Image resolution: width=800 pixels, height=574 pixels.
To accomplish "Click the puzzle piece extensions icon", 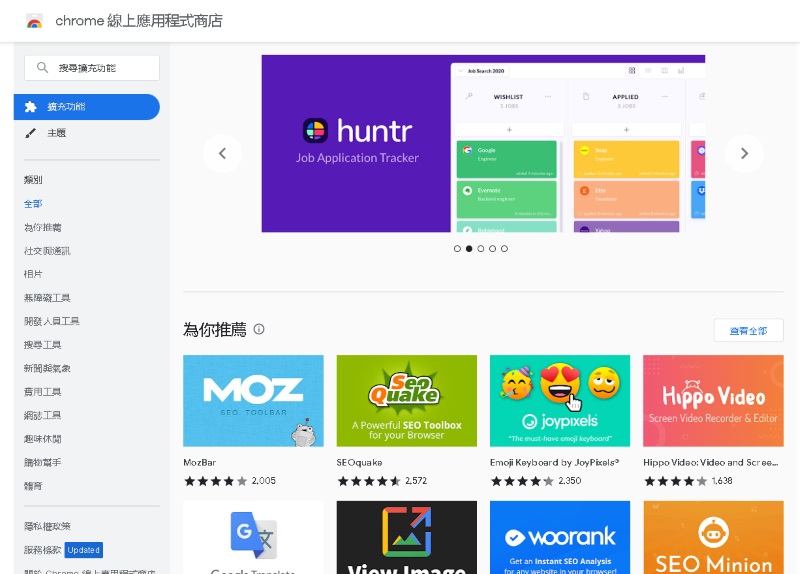I will pos(31,107).
